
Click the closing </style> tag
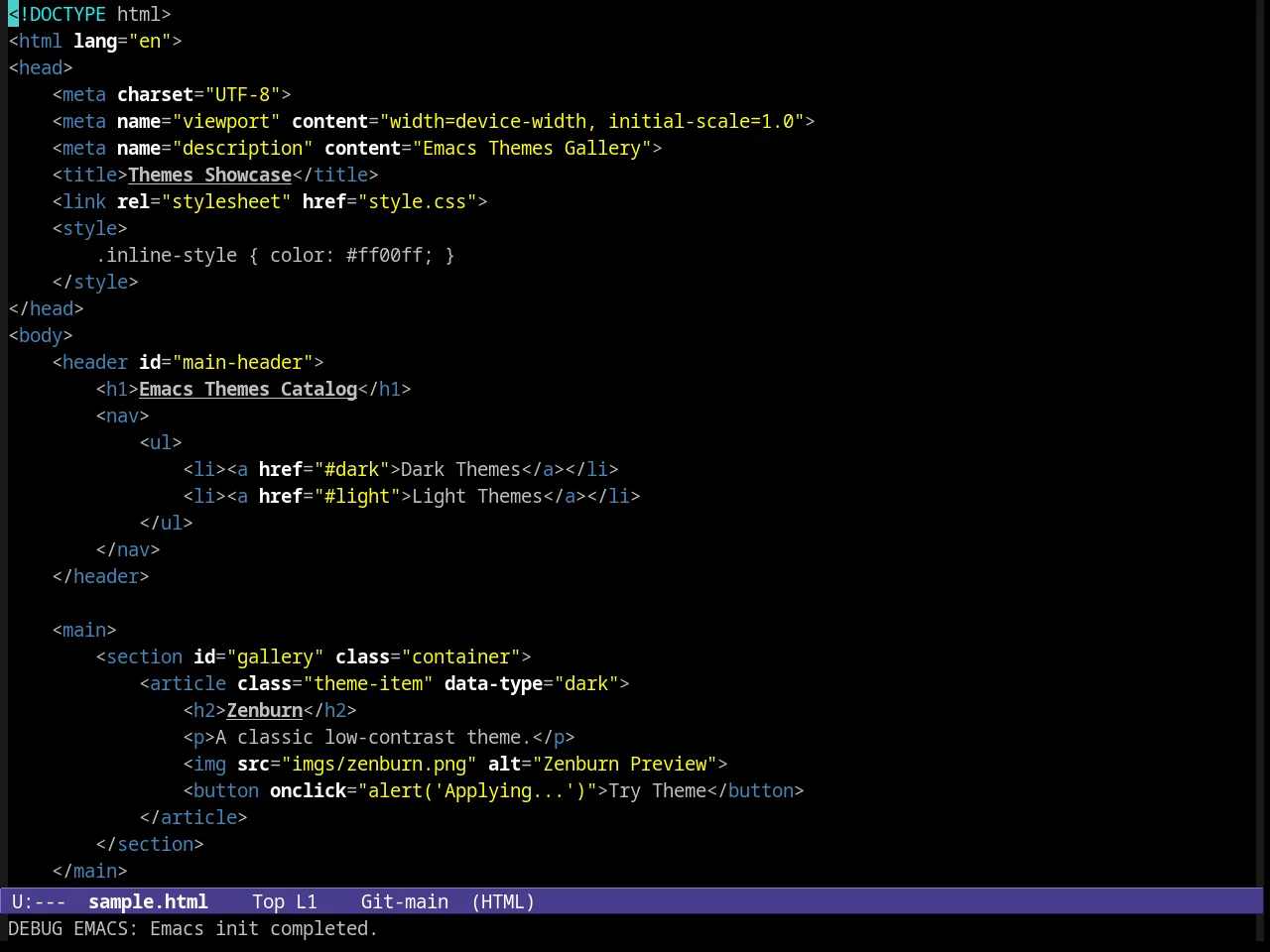click(95, 282)
